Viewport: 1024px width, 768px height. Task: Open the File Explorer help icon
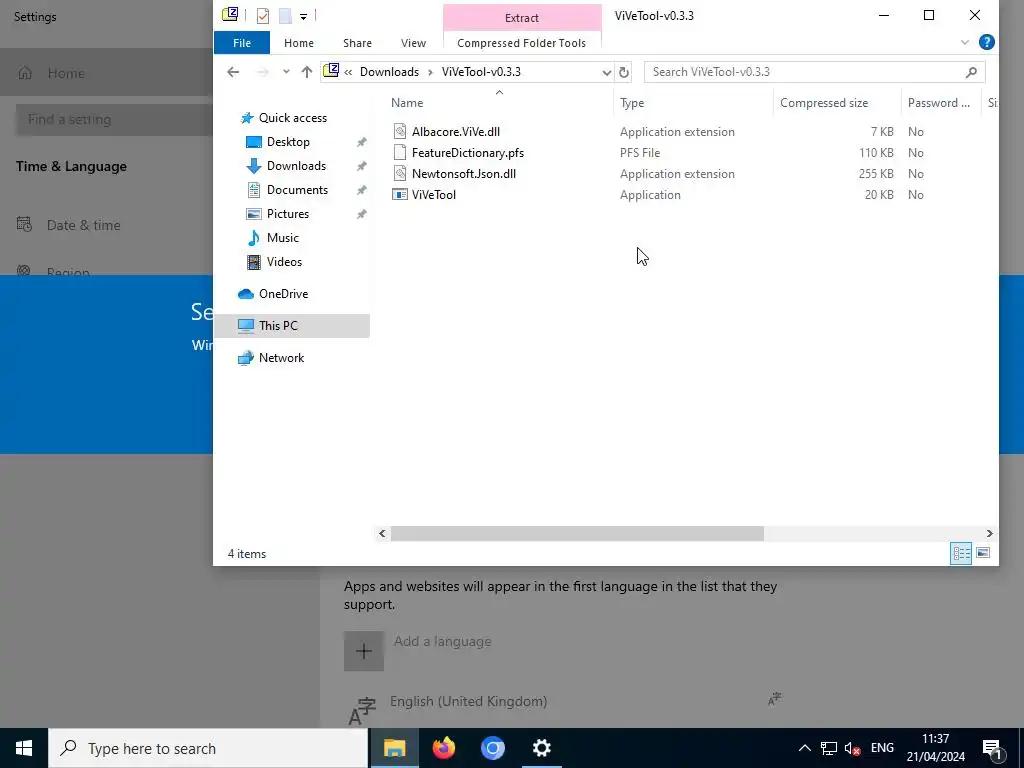[x=986, y=42]
